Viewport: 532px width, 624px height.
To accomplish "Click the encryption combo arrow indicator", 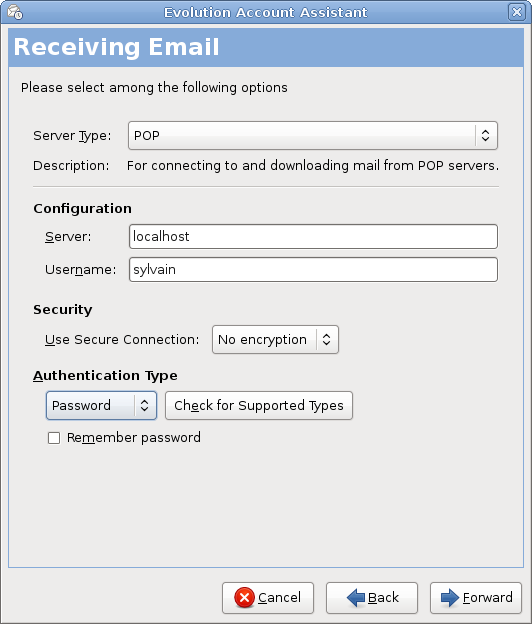I will [x=326, y=339].
